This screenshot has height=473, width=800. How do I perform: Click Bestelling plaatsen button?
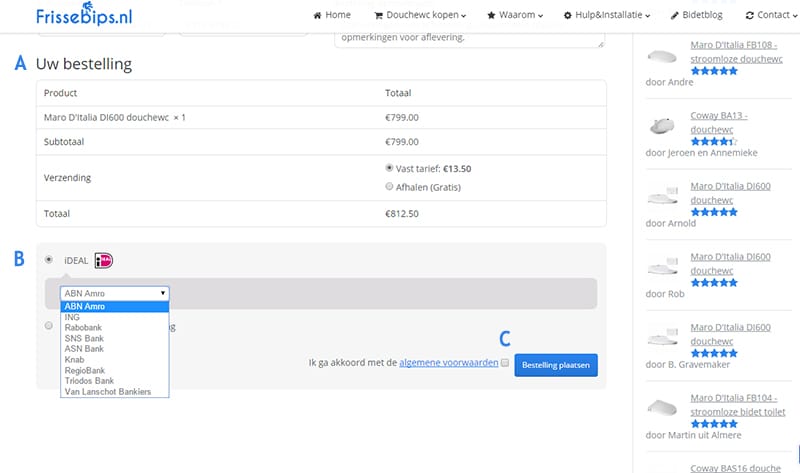click(556, 365)
